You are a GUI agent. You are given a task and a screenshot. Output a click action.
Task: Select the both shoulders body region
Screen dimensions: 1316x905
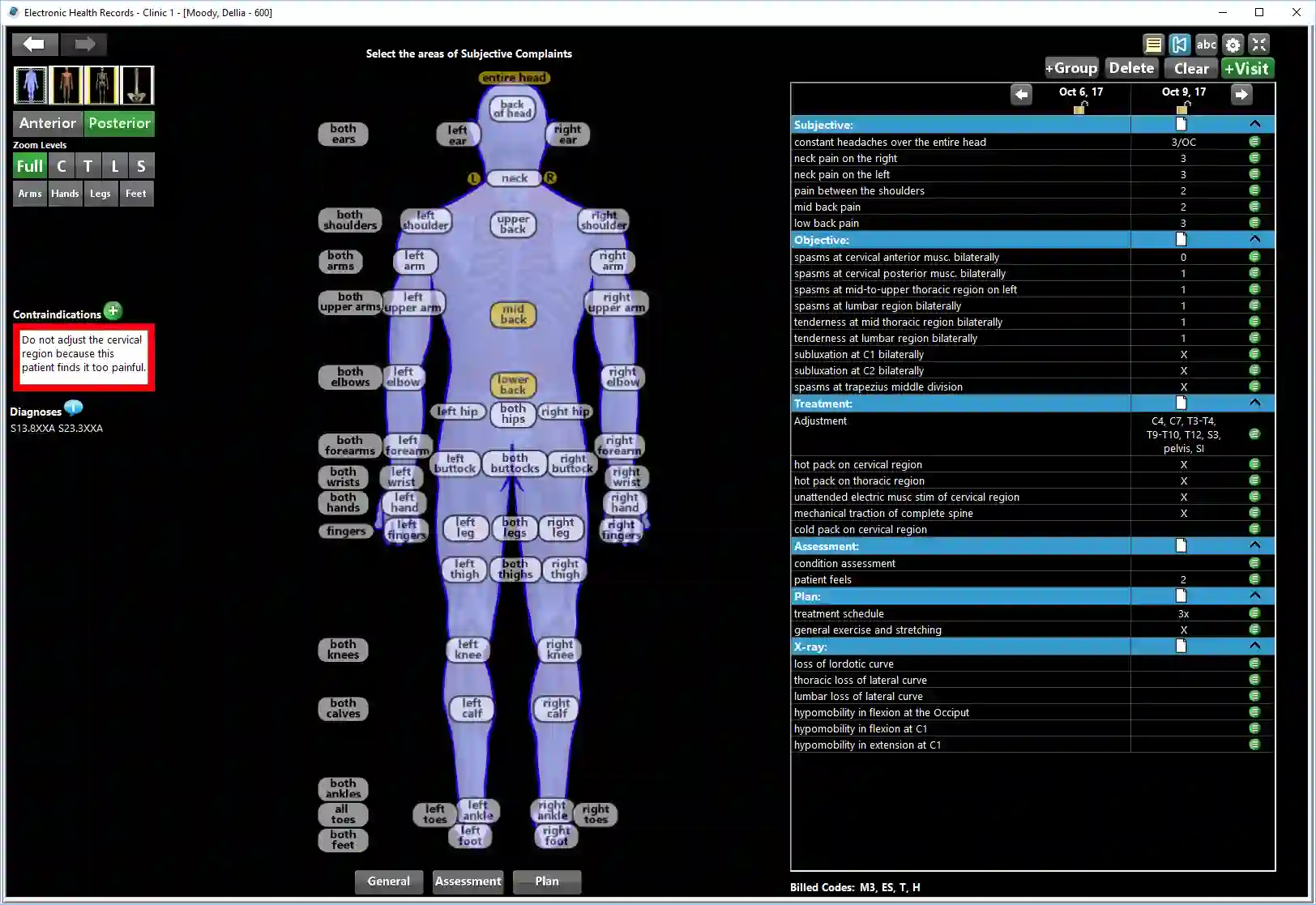click(349, 220)
